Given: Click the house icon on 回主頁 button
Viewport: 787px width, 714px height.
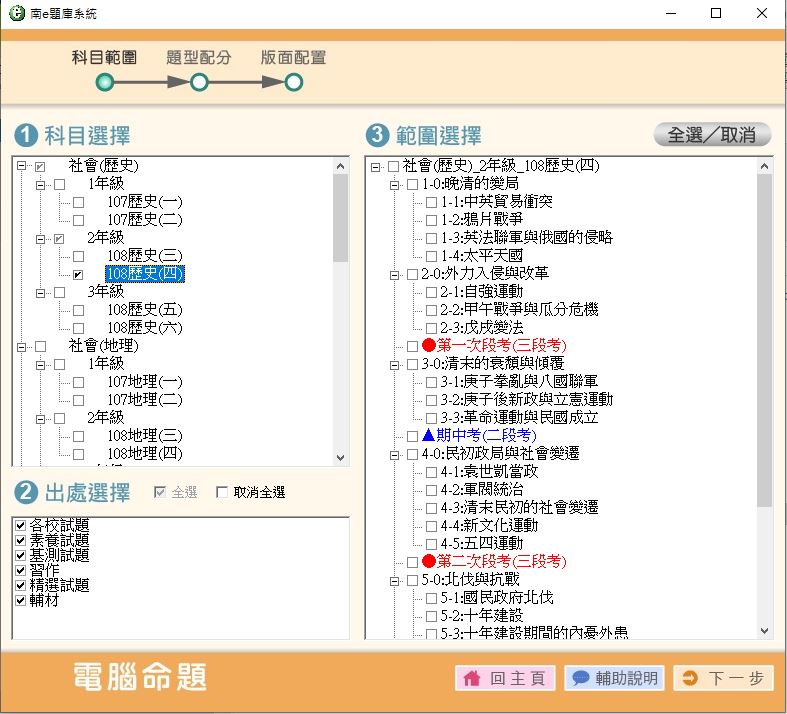Looking at the screenshot, I should [x=471, y=678].
